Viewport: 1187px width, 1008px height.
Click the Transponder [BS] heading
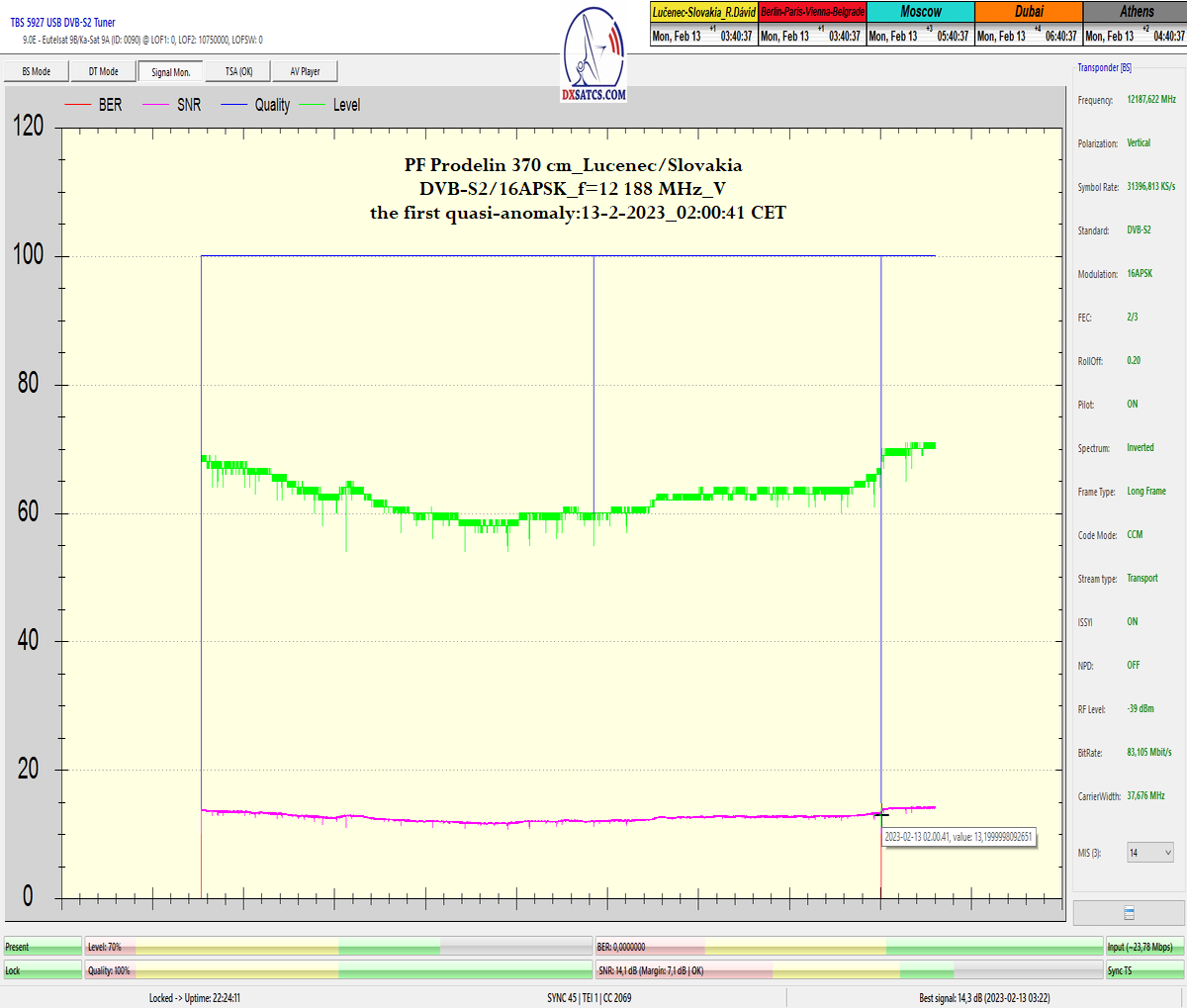pyautogui.click(x=1104, y=67)
